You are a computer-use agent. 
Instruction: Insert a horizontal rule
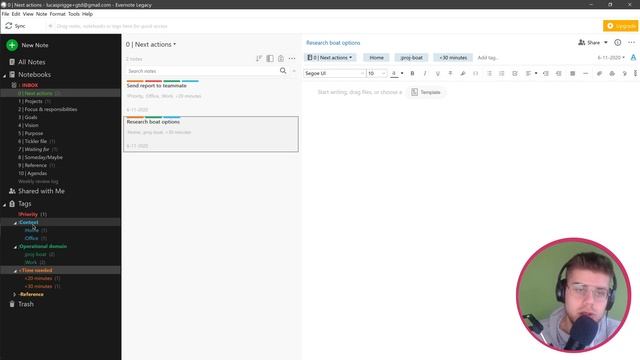[585, 73]
